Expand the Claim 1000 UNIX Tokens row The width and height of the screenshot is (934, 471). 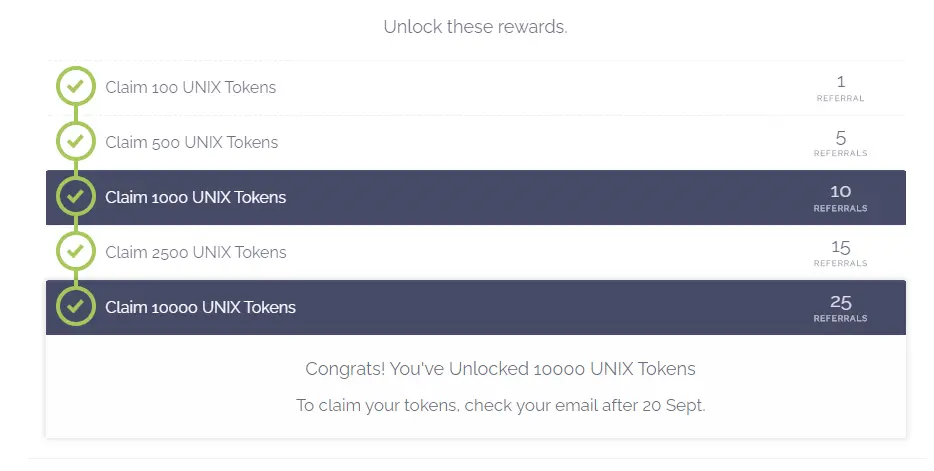476,197
